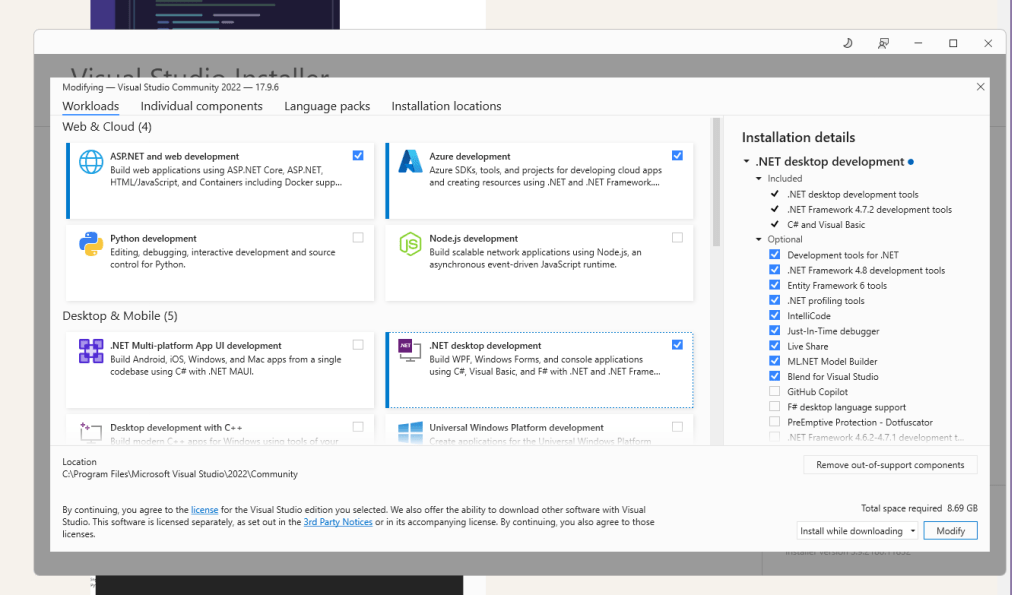Uncheck the Azure development workload

677,155
